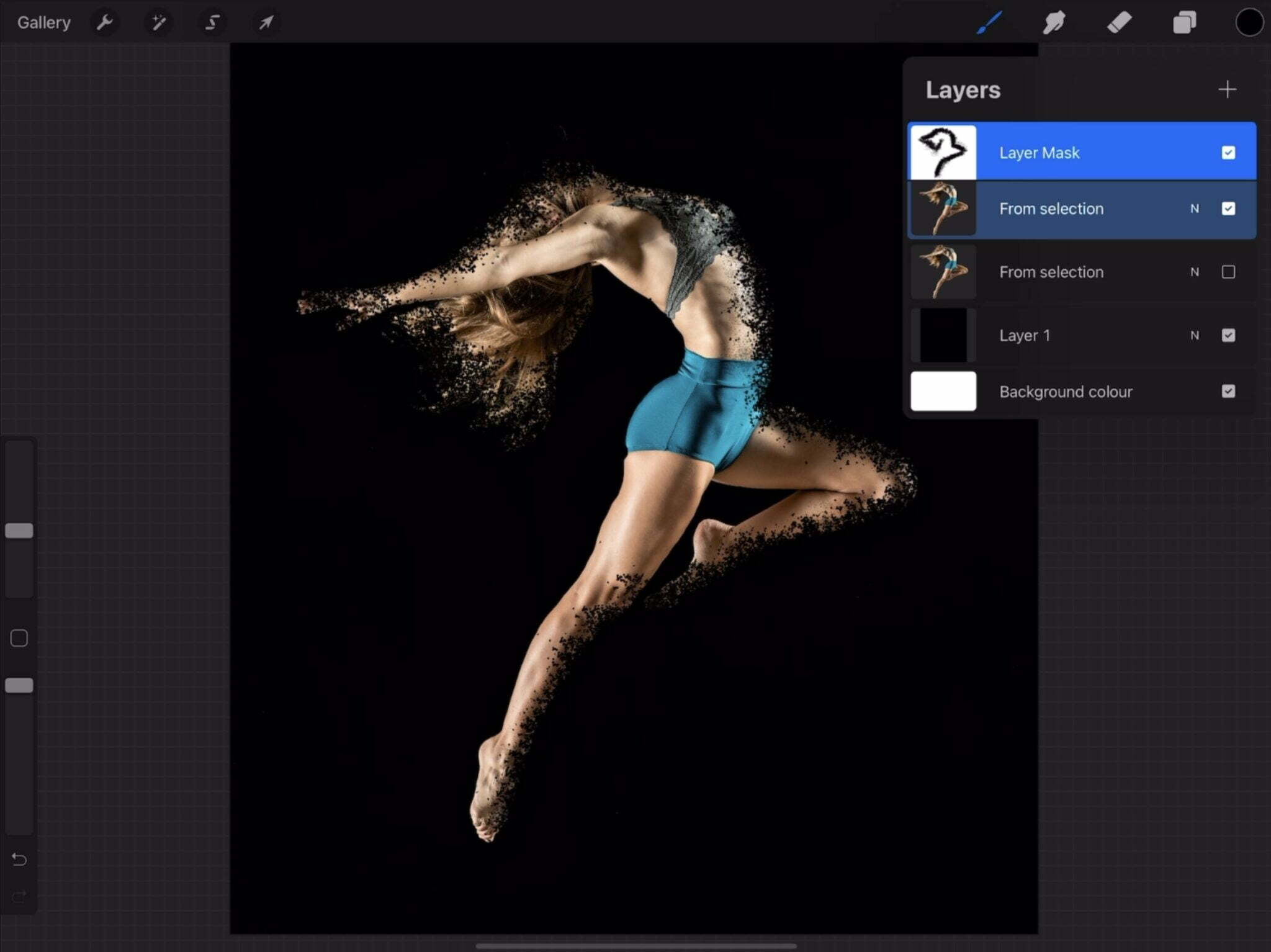Hide the Layer Mask layer
The height and width of the screenshot is (952, 1271).
(x=1228, y=152)
